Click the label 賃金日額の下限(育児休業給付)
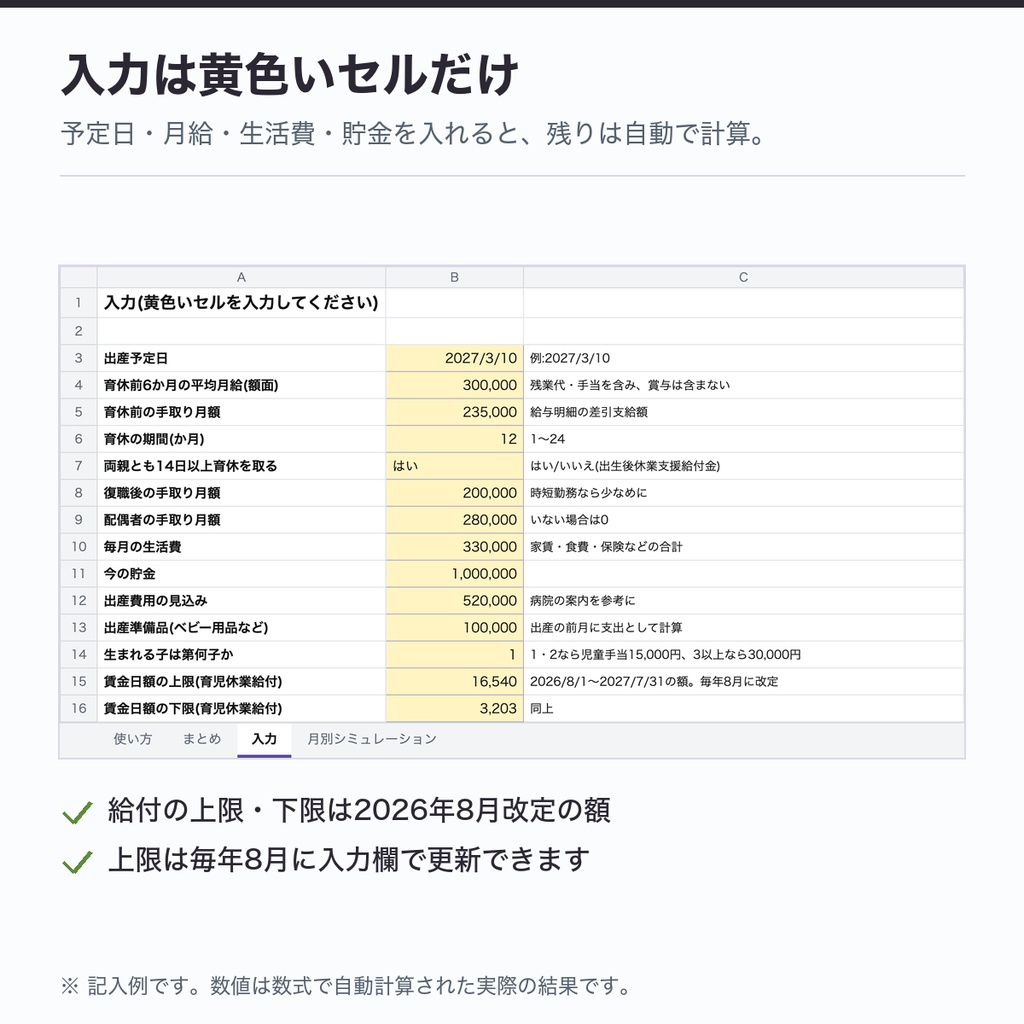This screenshot has width=1024, height=1024. pos(193,708)
